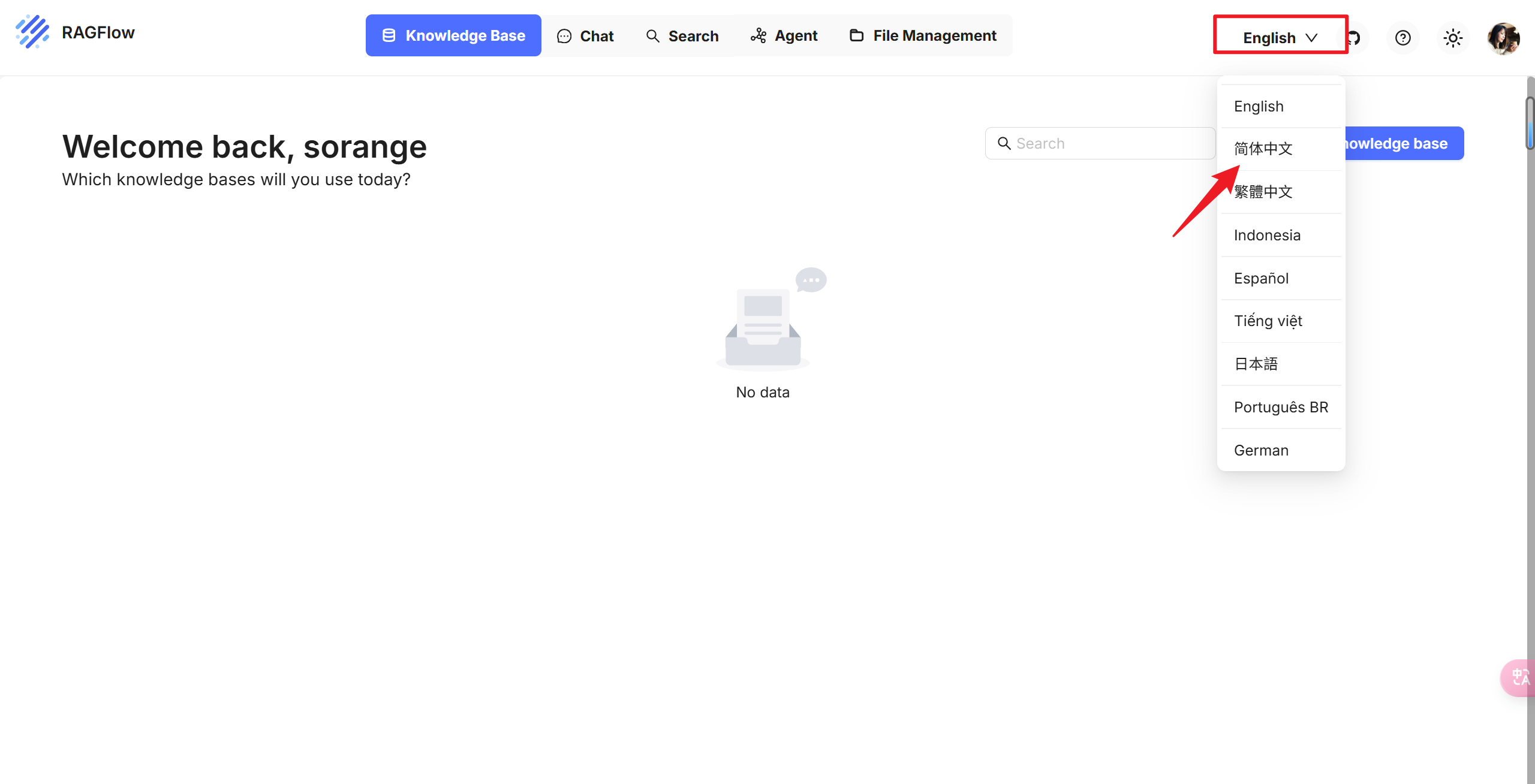
Task: Click the page vertical scrollbar
Action: (1530, 123)
